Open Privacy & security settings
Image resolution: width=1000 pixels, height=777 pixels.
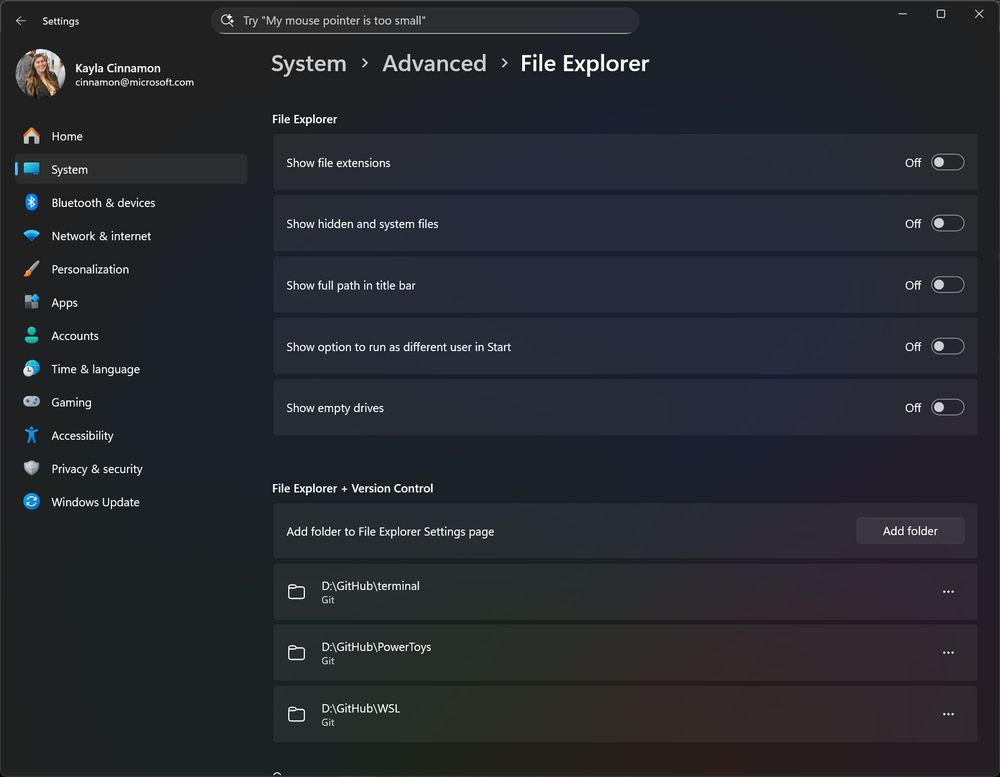coord(131,468)
